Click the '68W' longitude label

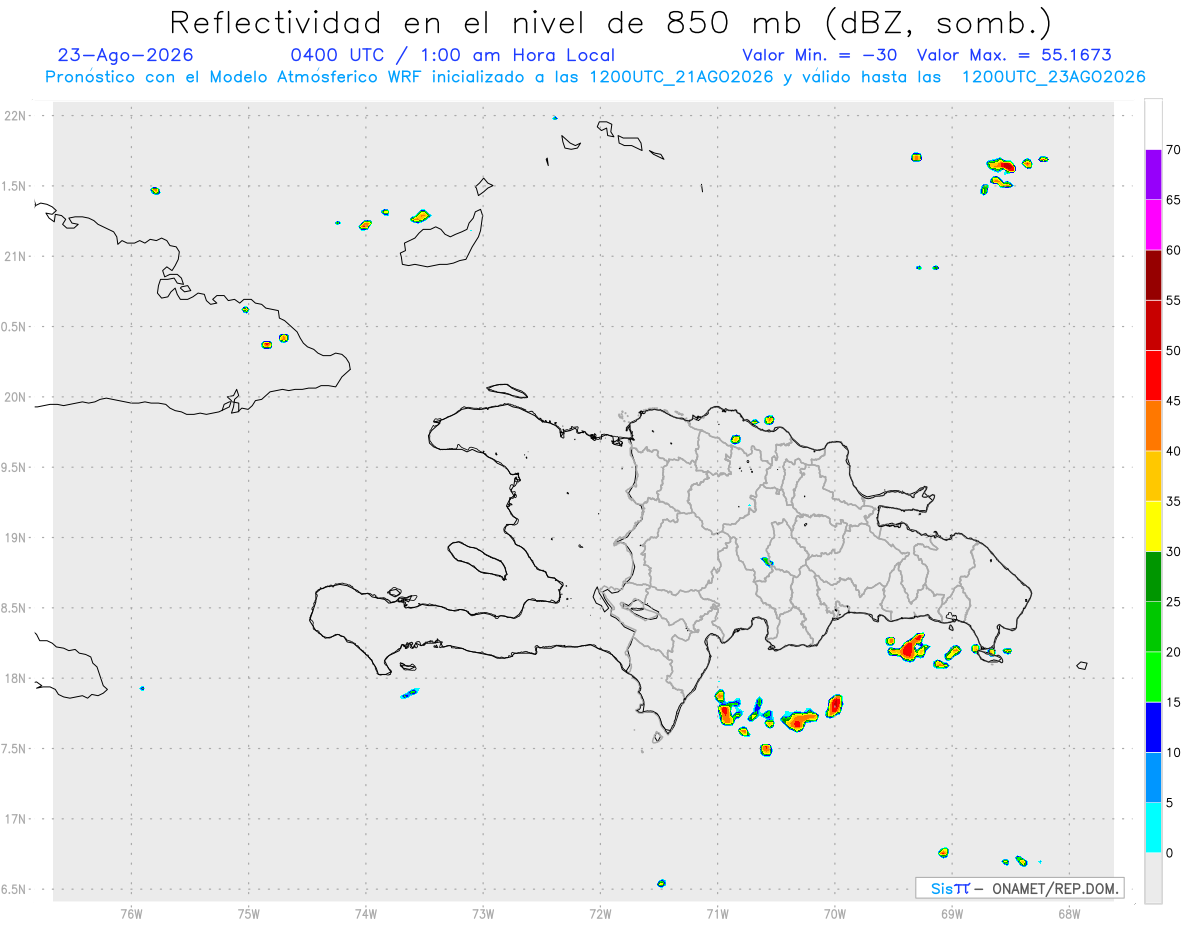(1069, 914)
